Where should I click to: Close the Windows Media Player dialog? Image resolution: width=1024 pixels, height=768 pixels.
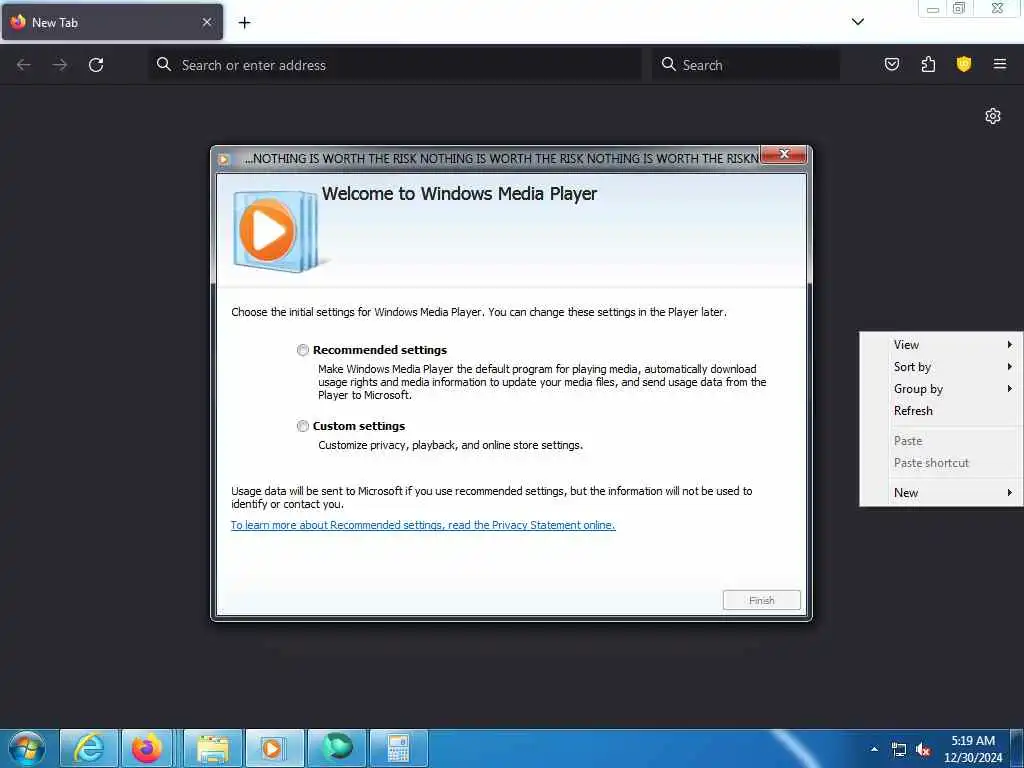[x=784, y=154]
